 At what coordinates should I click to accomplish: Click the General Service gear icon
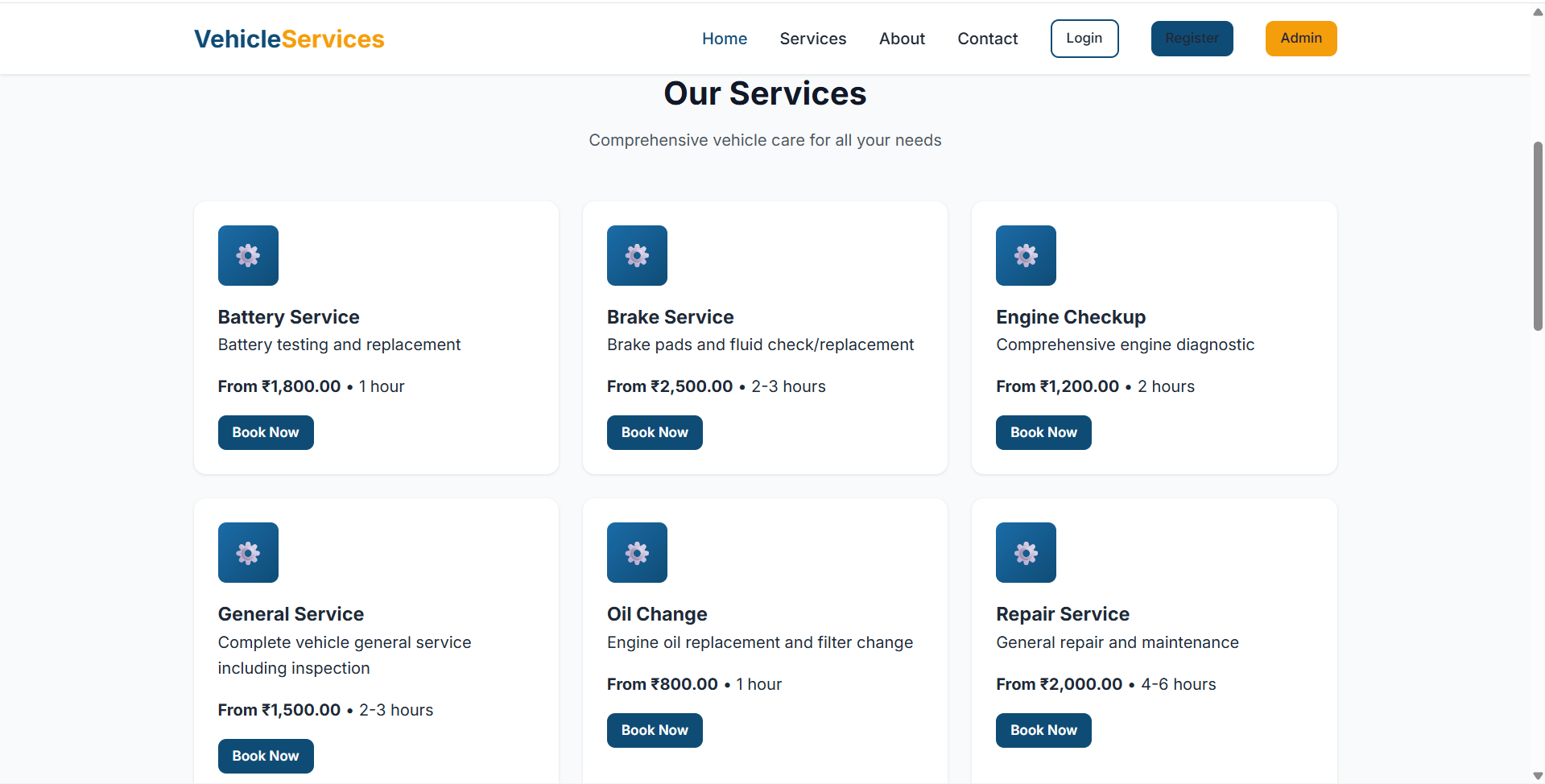(248, 552)
